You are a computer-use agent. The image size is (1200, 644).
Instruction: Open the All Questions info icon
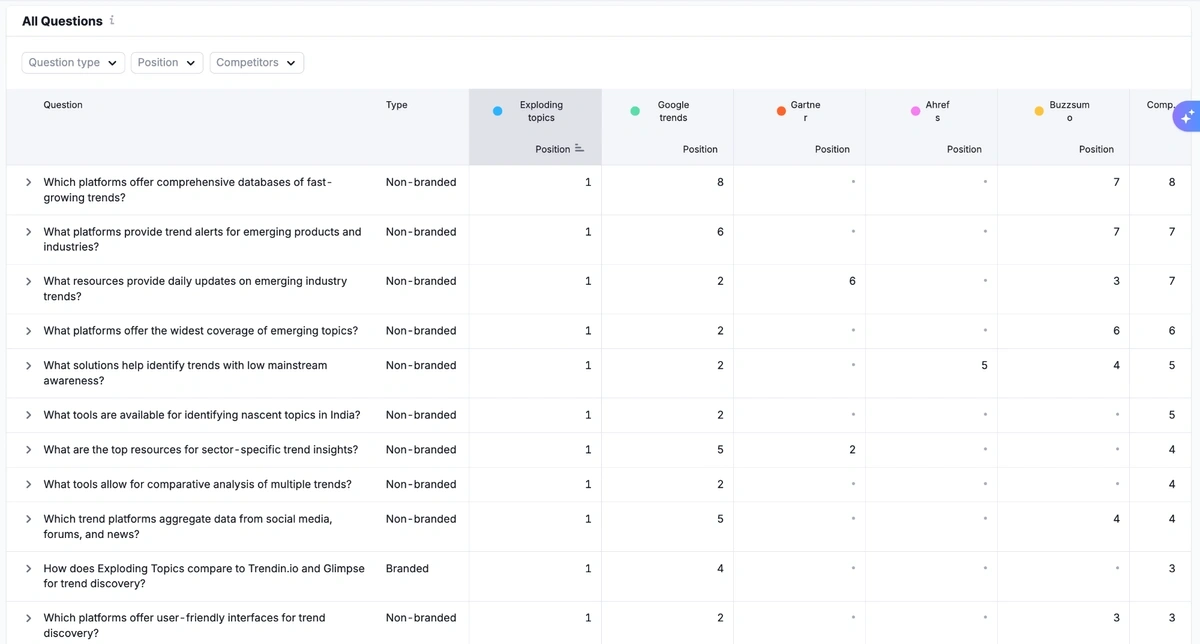(x=112, y=21)
